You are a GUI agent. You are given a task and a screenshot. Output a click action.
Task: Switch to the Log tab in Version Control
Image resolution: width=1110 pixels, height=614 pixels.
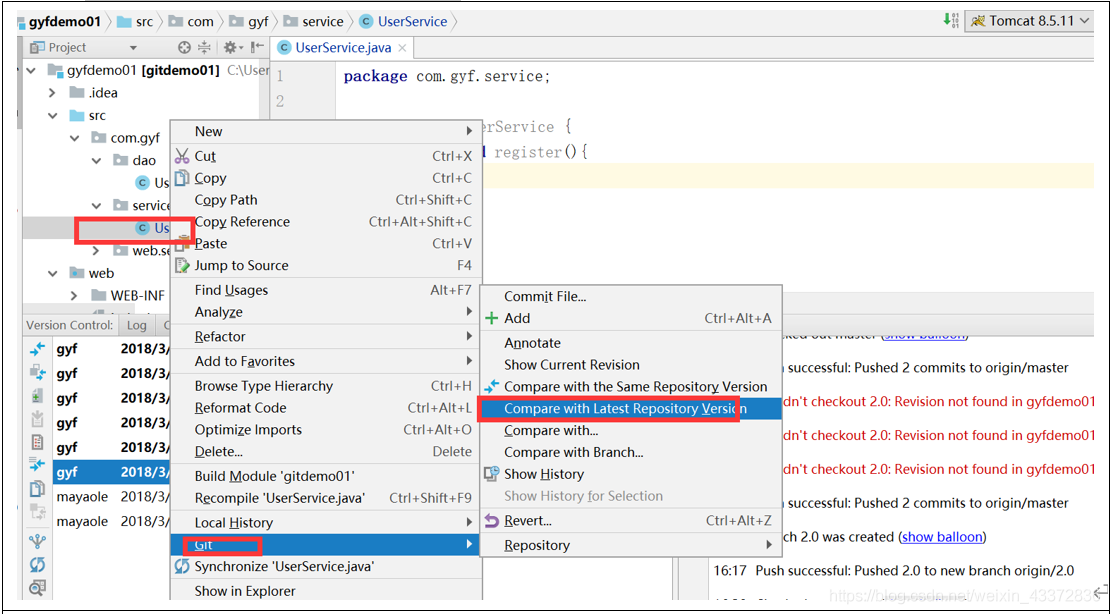tap(137, 325)
